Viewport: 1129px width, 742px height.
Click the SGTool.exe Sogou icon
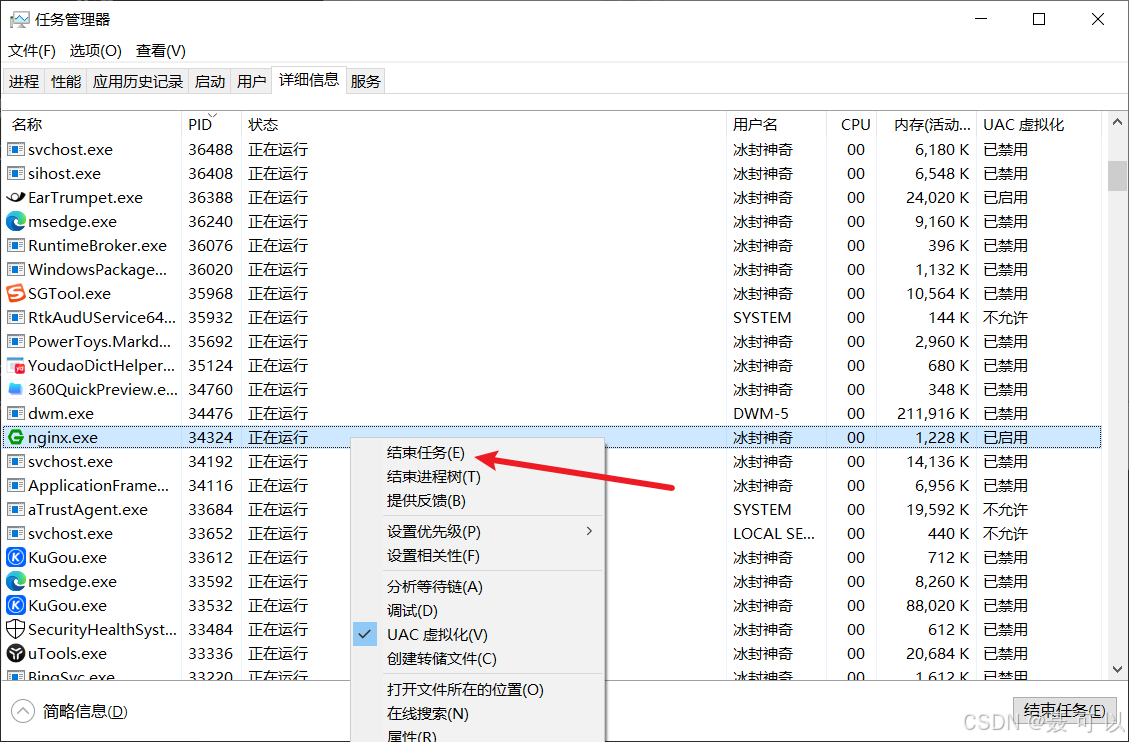[x=15, y=294]
